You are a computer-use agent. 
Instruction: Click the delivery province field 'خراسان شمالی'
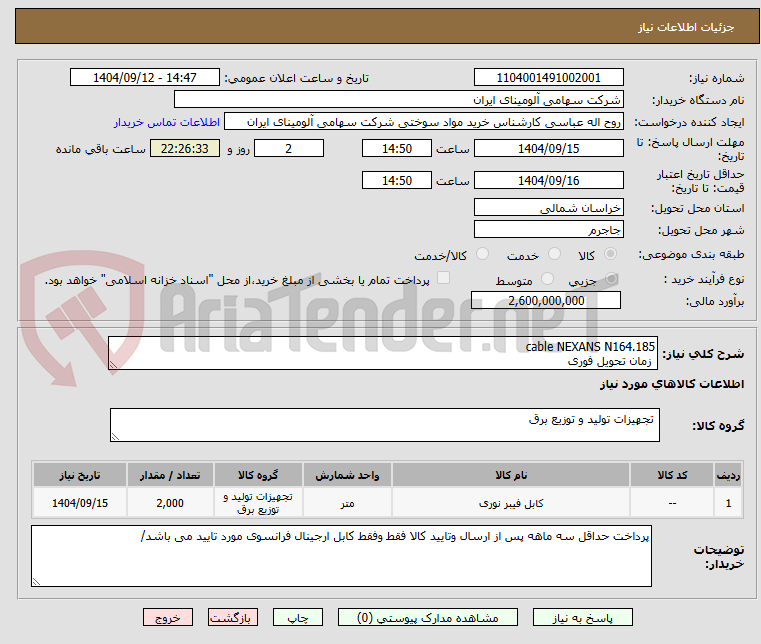[x=548, y=208]
